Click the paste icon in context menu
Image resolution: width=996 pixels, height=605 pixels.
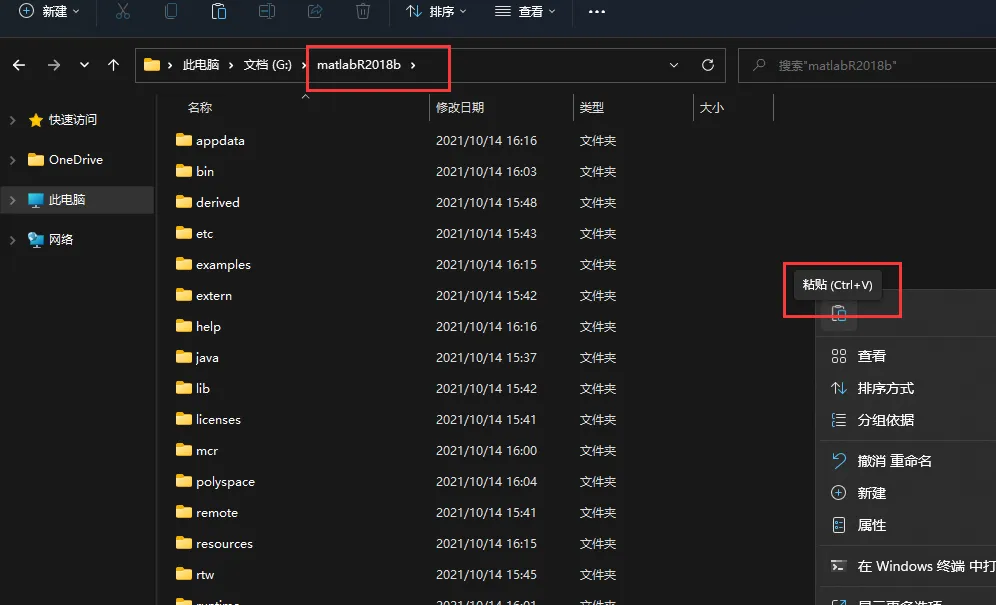click(839, 314)
